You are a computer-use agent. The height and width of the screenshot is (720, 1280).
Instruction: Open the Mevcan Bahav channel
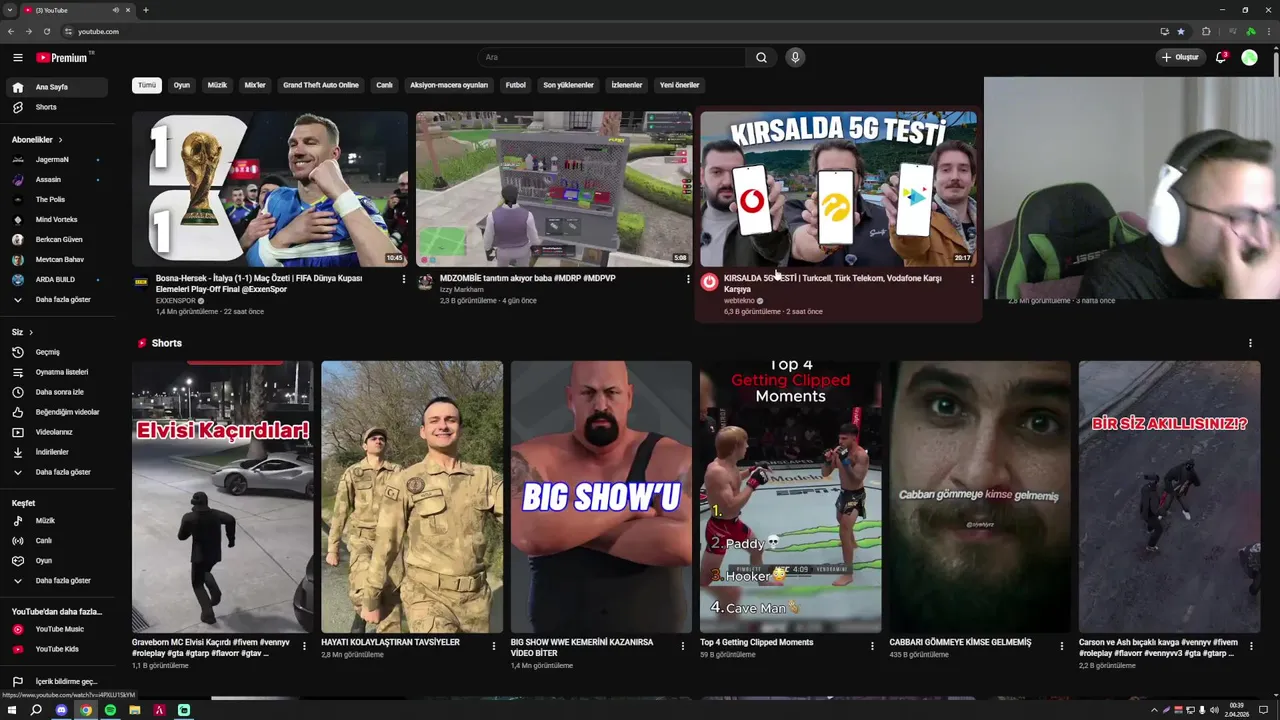(55, 260)
